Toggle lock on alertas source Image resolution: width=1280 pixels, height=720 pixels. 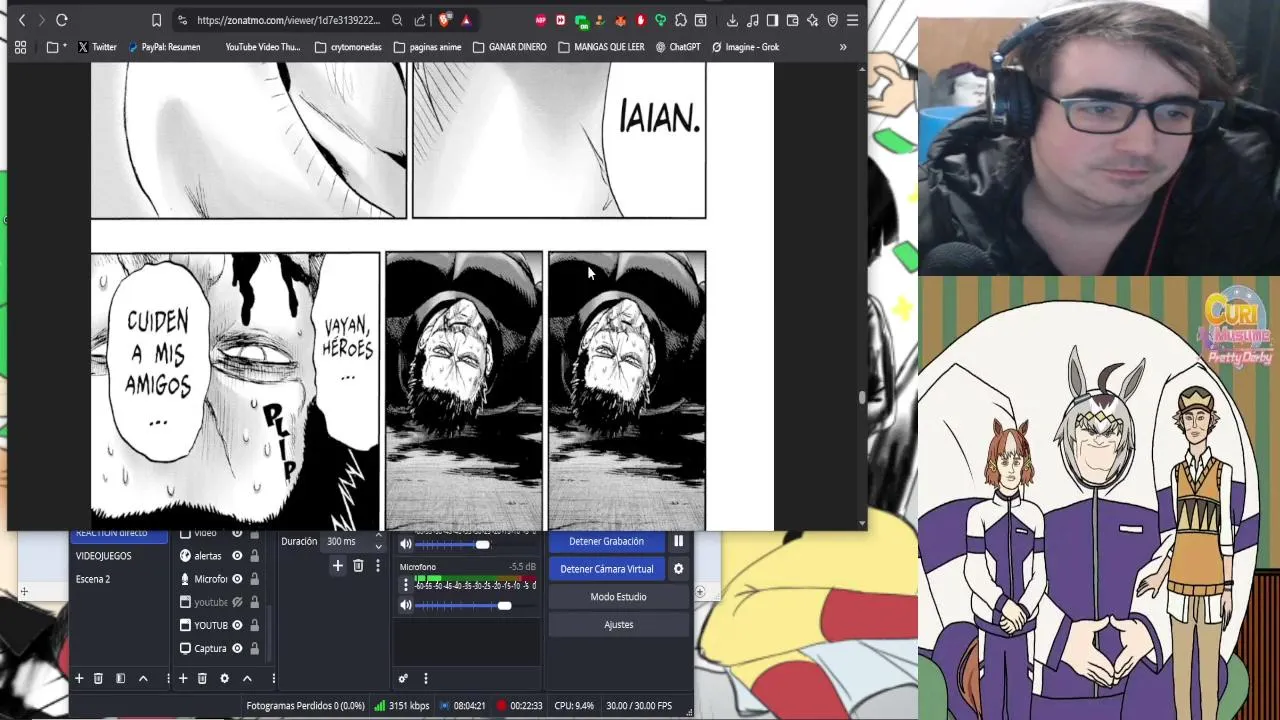click(254, 556)
